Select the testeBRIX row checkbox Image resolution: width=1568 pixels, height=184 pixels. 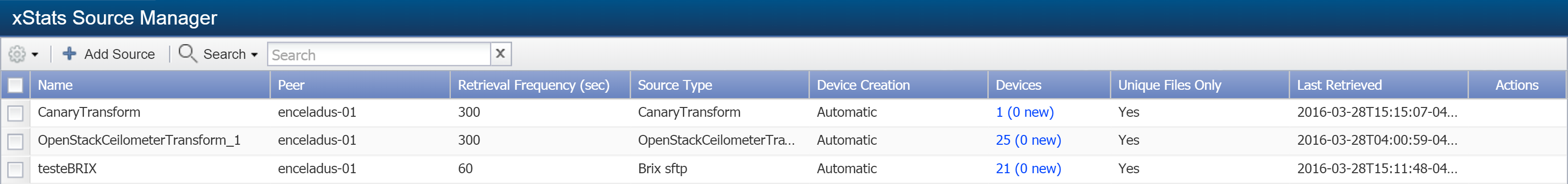15,169
